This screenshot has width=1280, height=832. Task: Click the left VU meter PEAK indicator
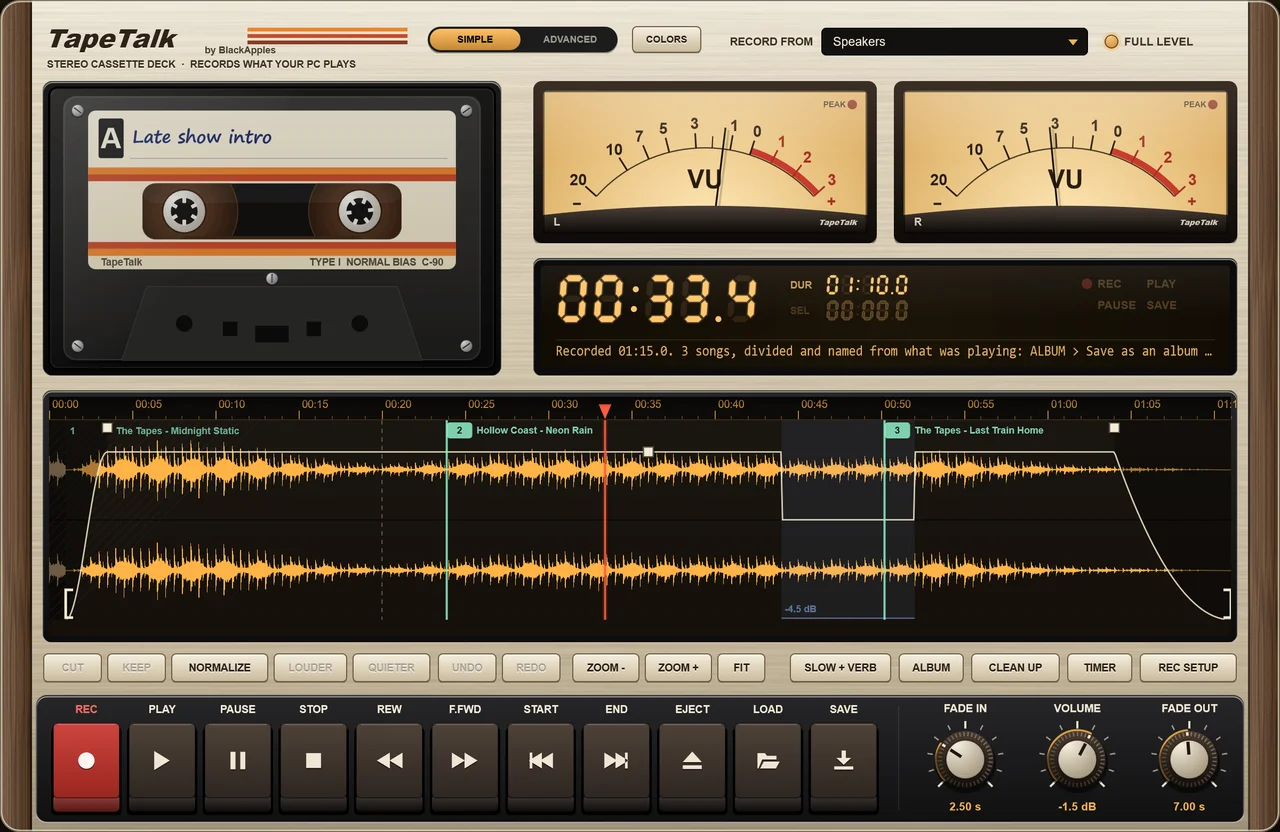point(852,104)
